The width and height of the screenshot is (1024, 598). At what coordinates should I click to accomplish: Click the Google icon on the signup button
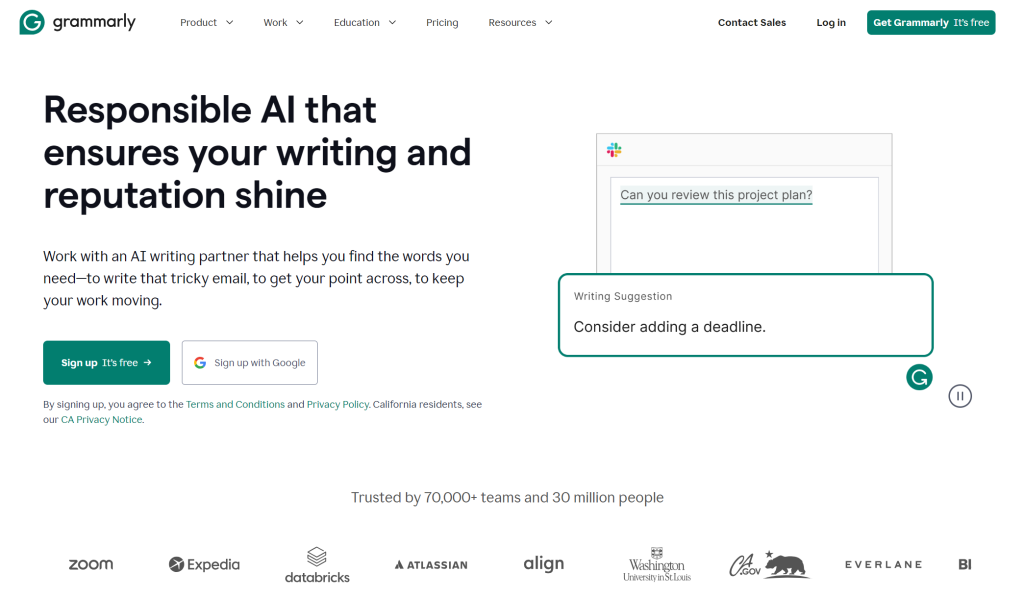point(200,362)
